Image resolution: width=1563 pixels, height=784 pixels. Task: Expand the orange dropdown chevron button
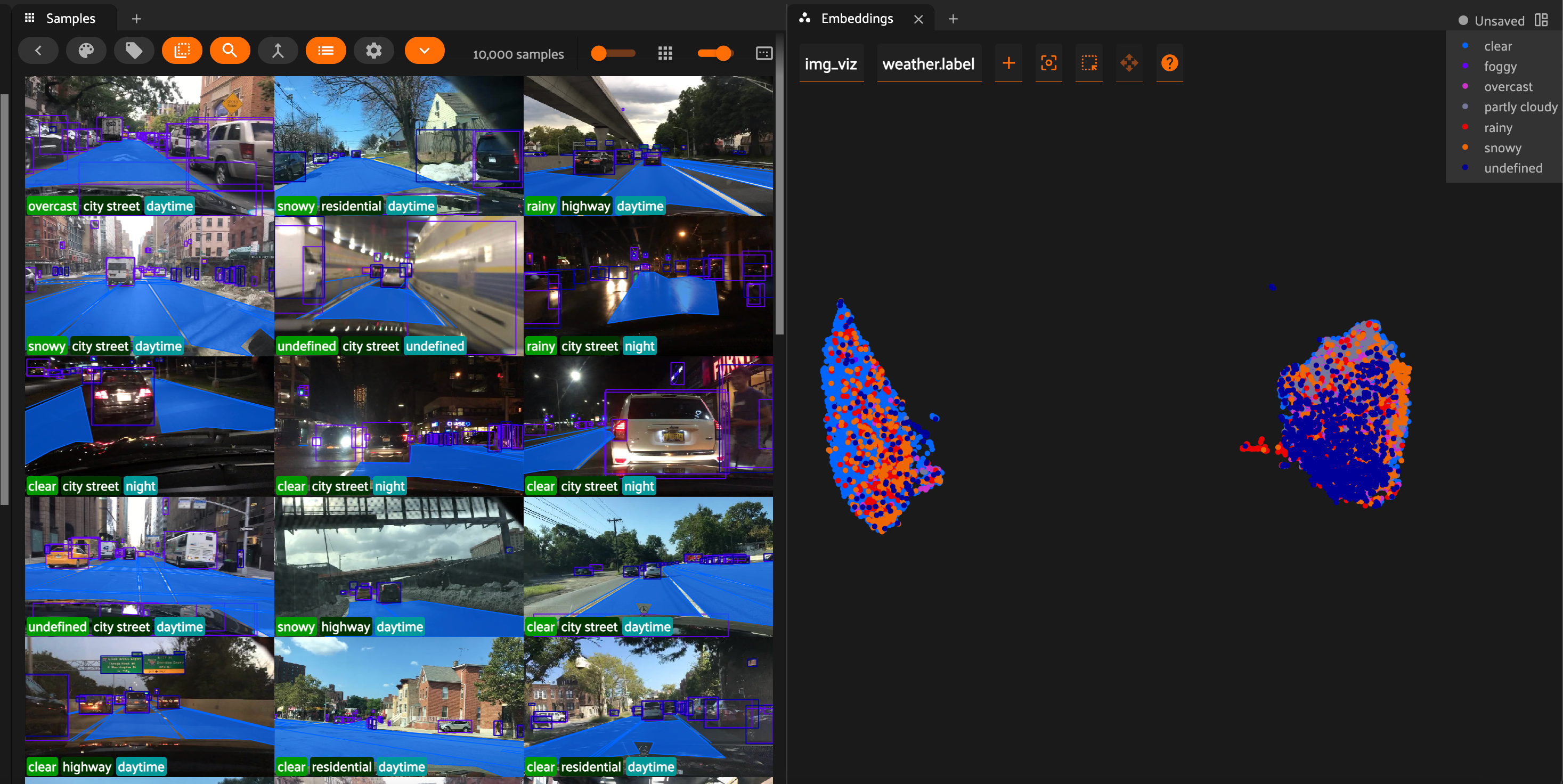[424, 51]
